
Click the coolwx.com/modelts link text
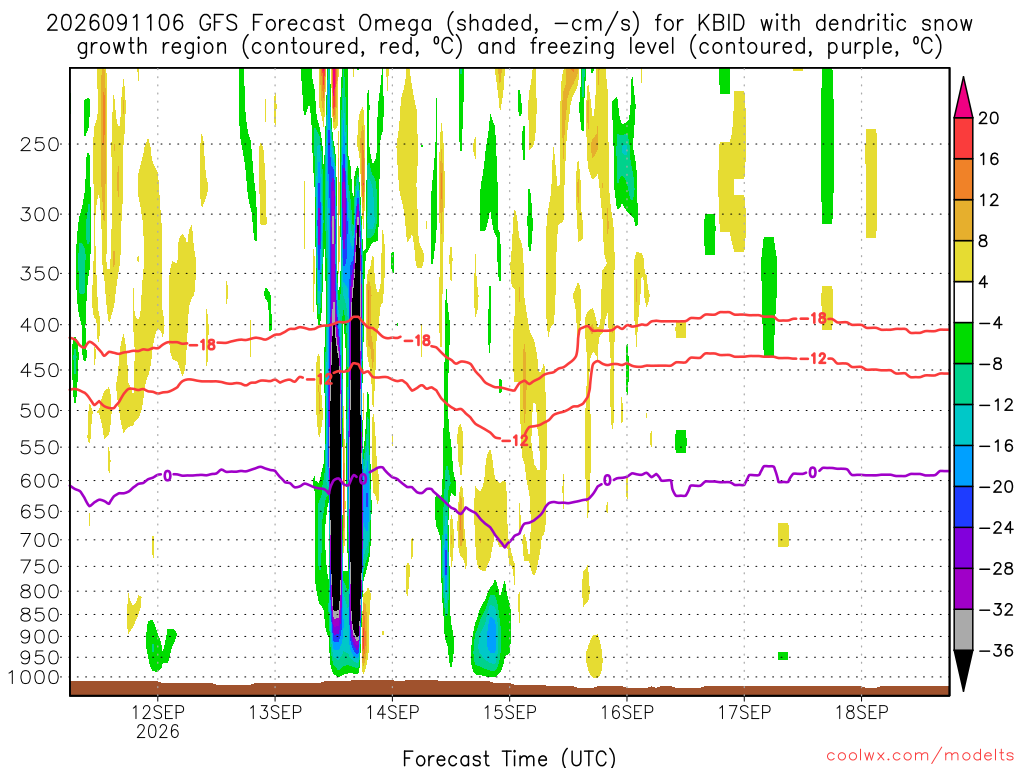click(920, 756)
